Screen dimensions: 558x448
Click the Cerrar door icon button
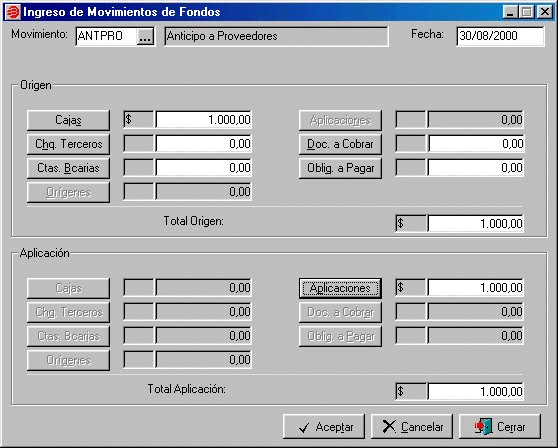click(500, 426)
